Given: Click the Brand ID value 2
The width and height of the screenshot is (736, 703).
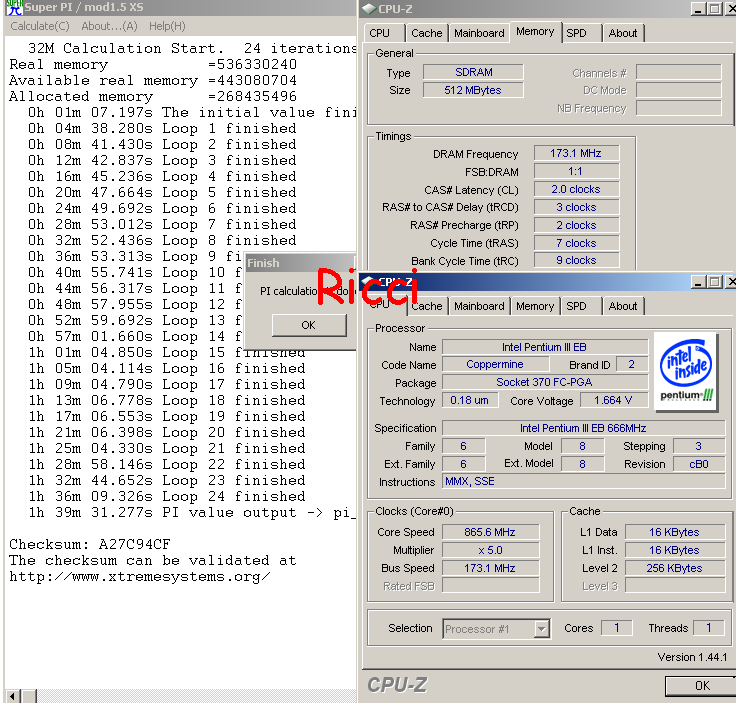Looking at the screenshot, I should click(632, 365).
